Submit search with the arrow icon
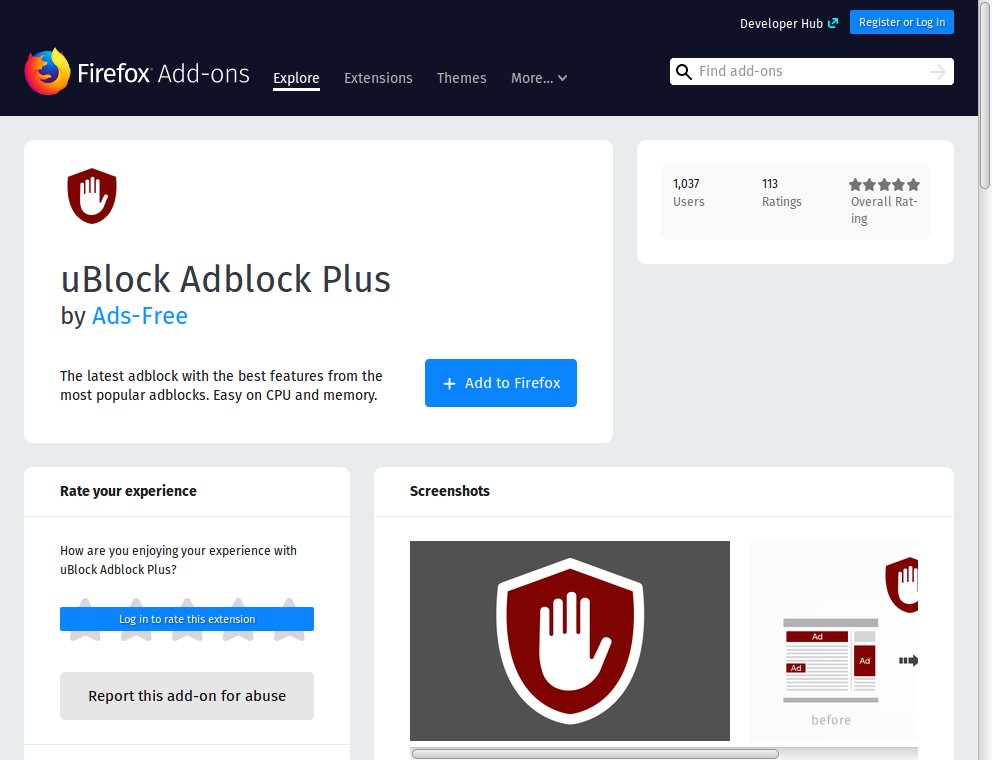Viewport: 992px width, 760px height. pyautogui.click(x=938, y=72)
